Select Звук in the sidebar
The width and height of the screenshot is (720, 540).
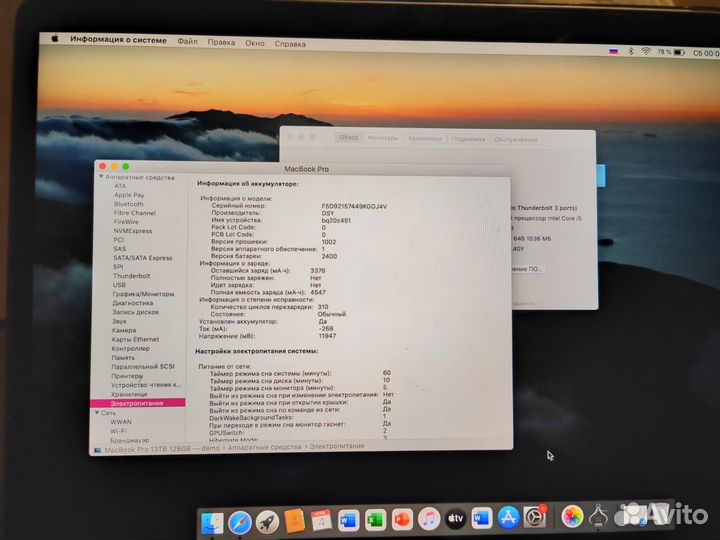pos(119,321)
